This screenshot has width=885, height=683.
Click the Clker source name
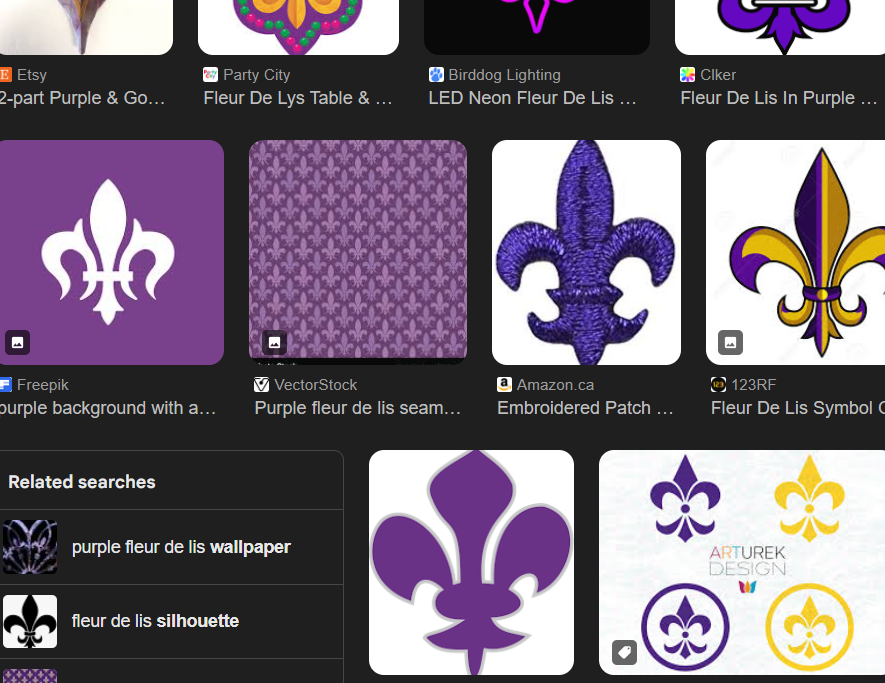pos(718,75)
